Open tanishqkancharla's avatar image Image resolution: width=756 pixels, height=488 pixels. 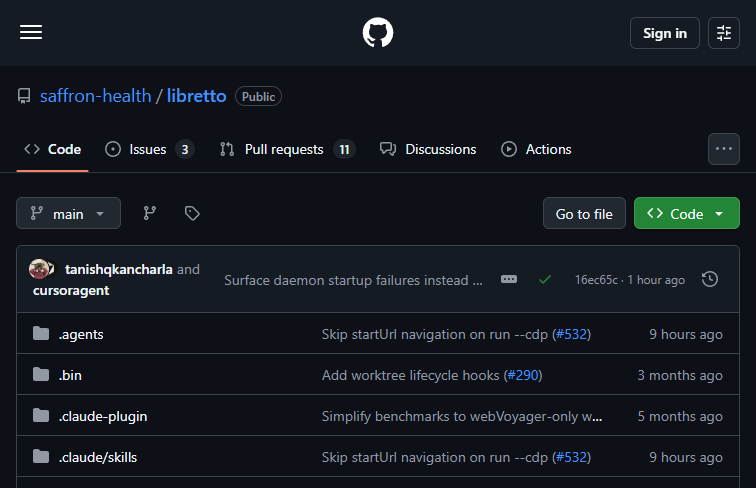[x=40, y=269]
